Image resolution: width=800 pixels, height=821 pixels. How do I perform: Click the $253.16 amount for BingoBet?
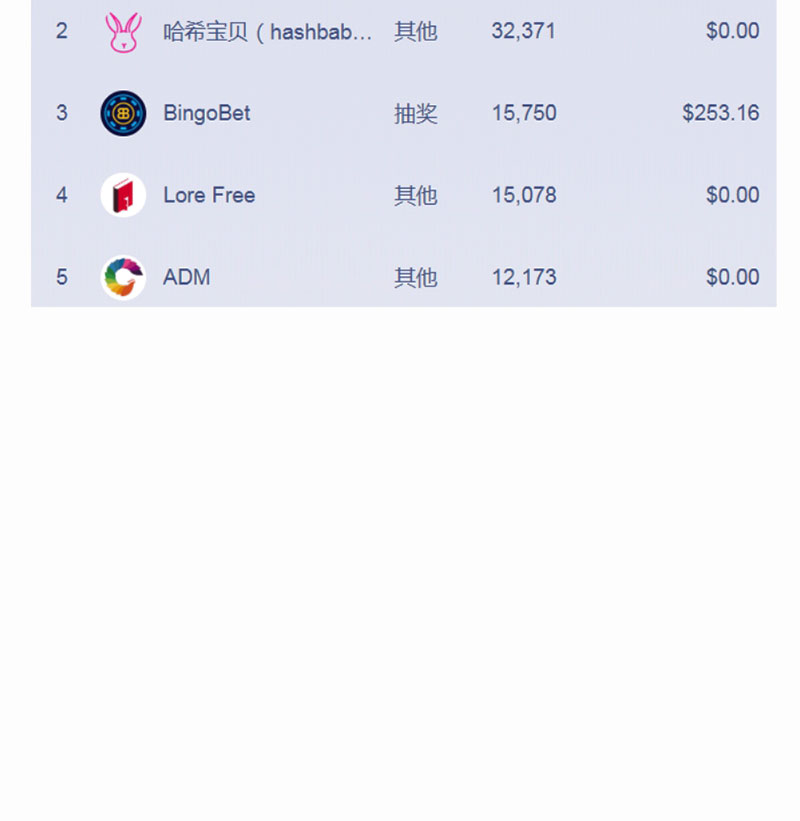721,113
